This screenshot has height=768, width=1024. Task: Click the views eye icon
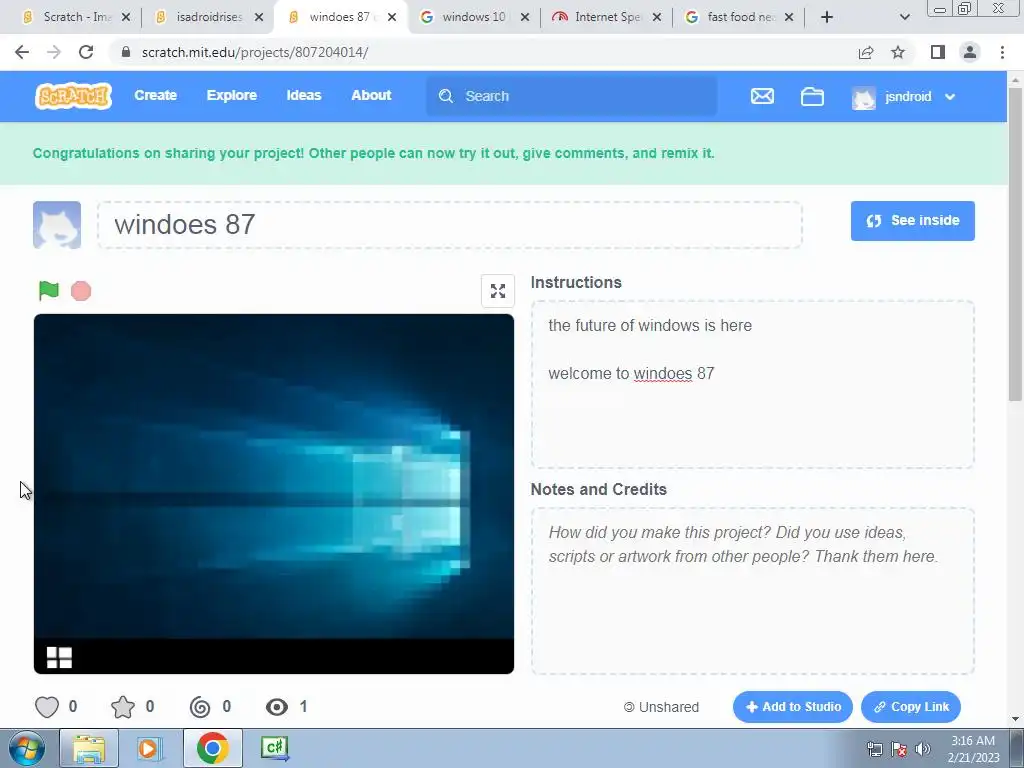tap(277, 707)
